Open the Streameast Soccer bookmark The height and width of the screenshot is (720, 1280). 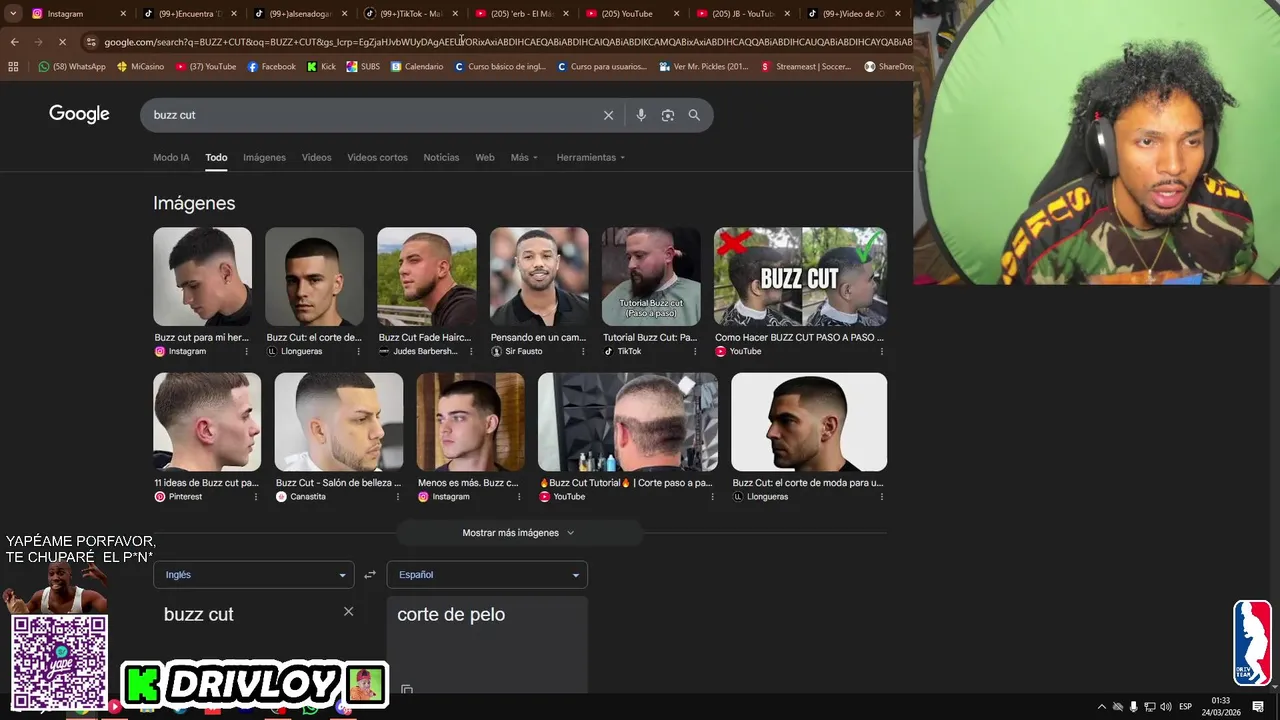click(808, 67)
